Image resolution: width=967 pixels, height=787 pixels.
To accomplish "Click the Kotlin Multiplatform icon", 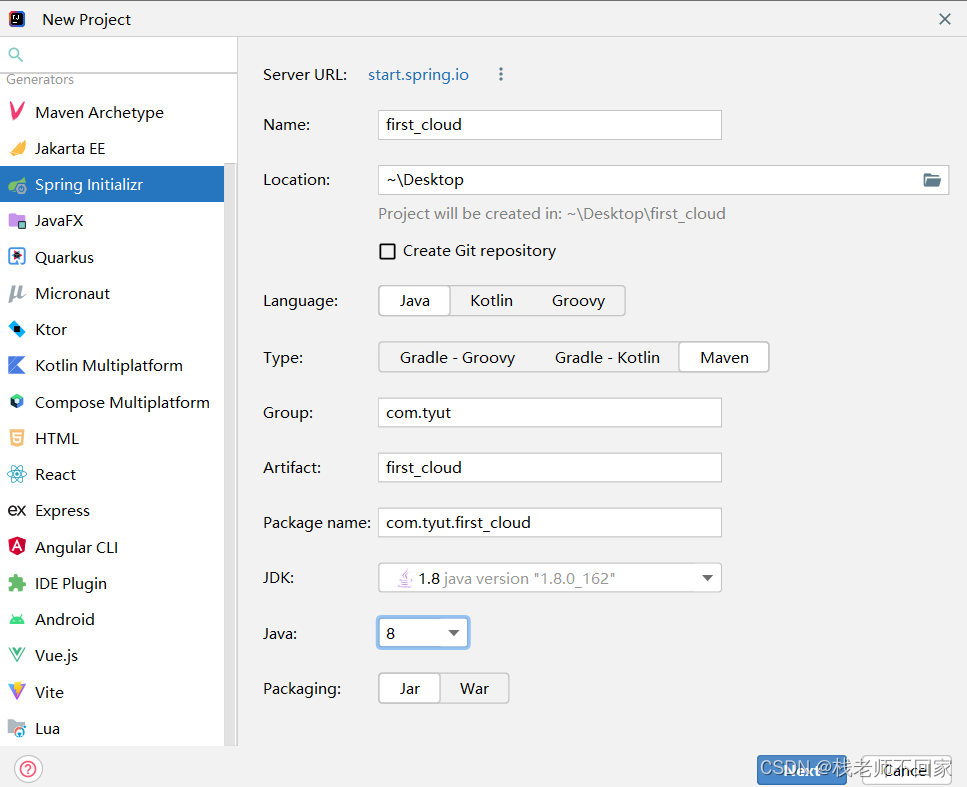I will pyautogui.click(x=17, y=365).
